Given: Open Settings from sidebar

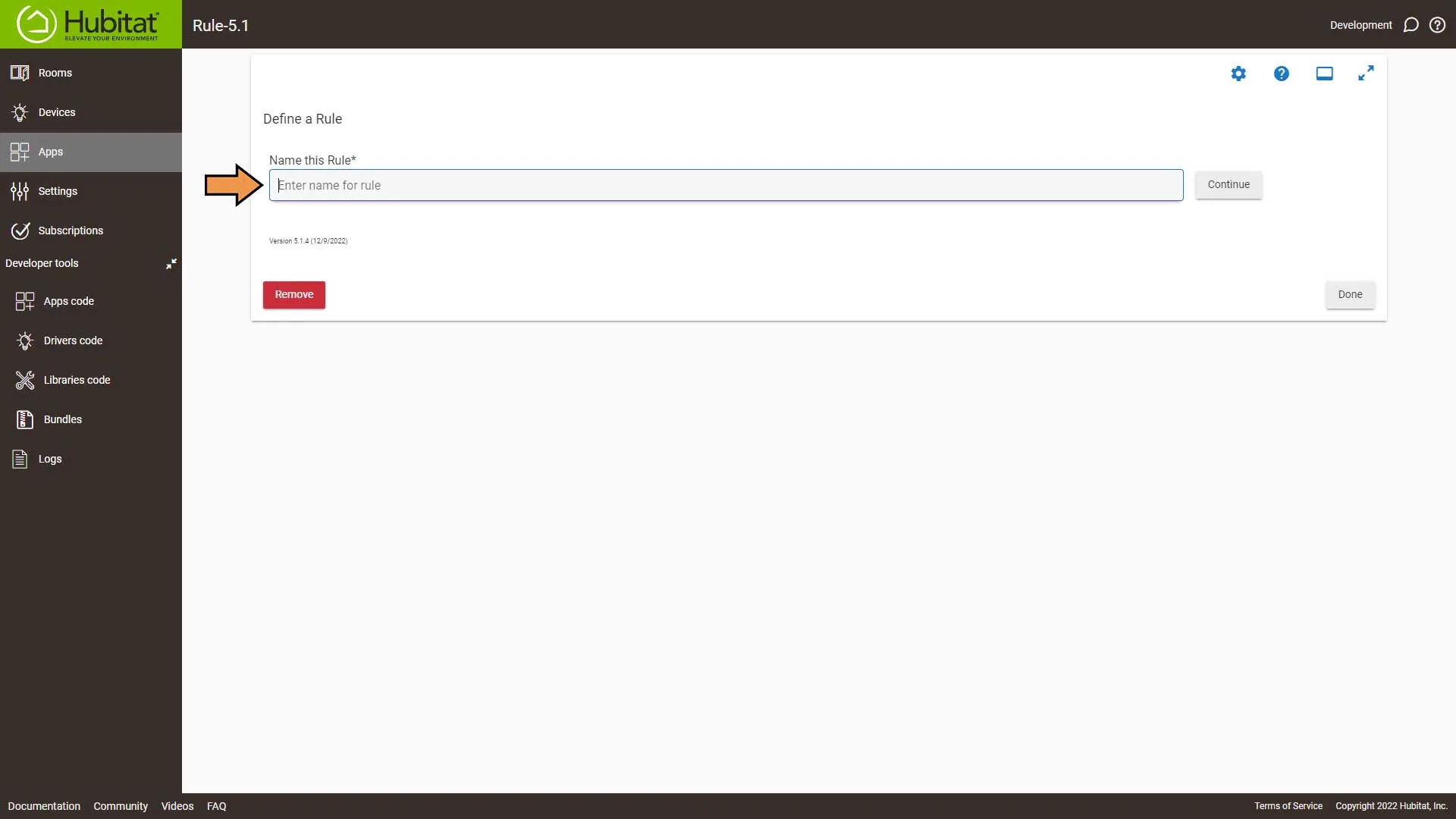Looking at the screenshot, I should [x=58, y=191].
